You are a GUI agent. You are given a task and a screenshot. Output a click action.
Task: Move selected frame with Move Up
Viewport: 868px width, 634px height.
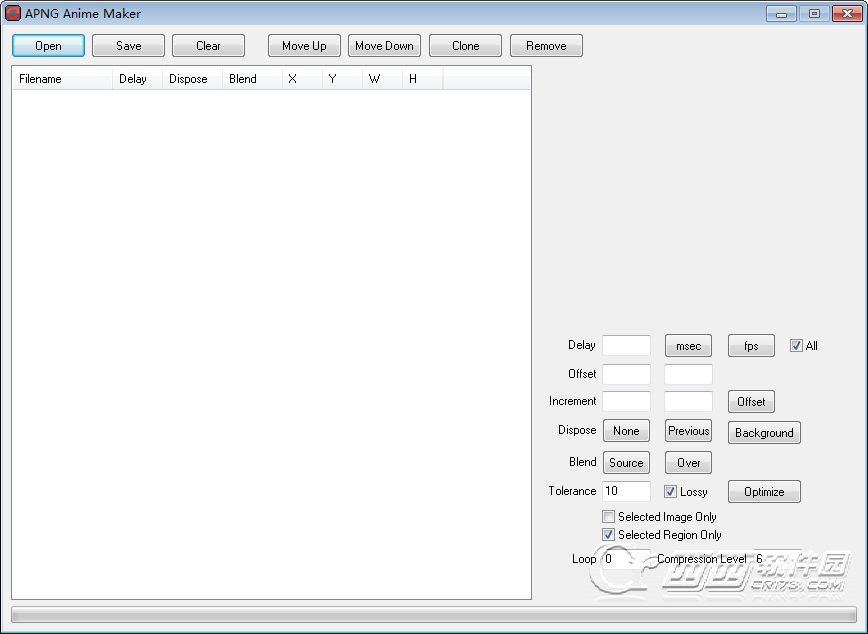(x=304, y=46)
